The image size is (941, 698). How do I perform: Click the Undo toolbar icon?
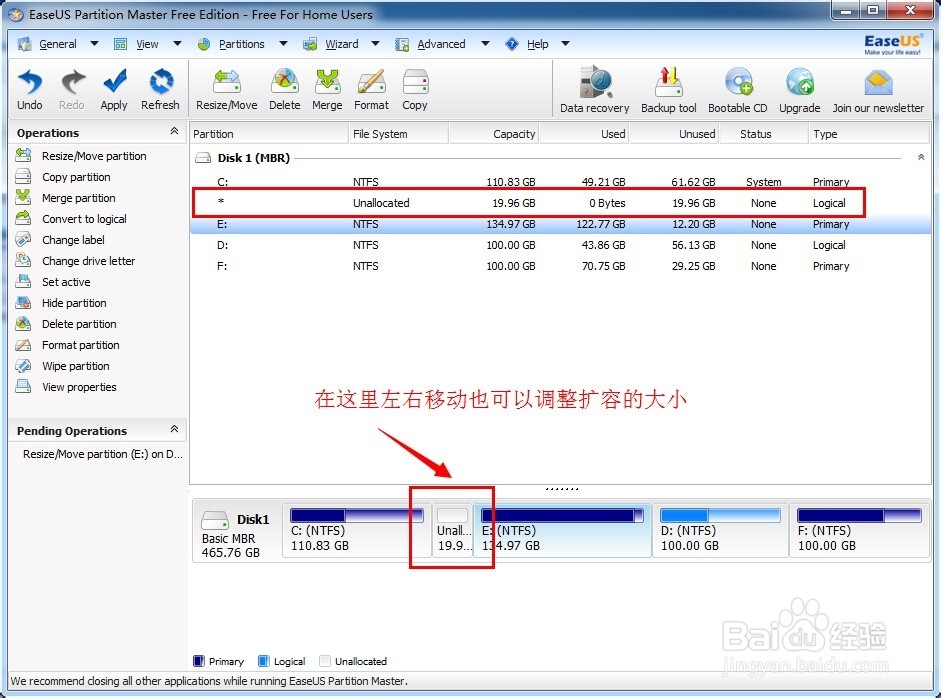[29, 89]
